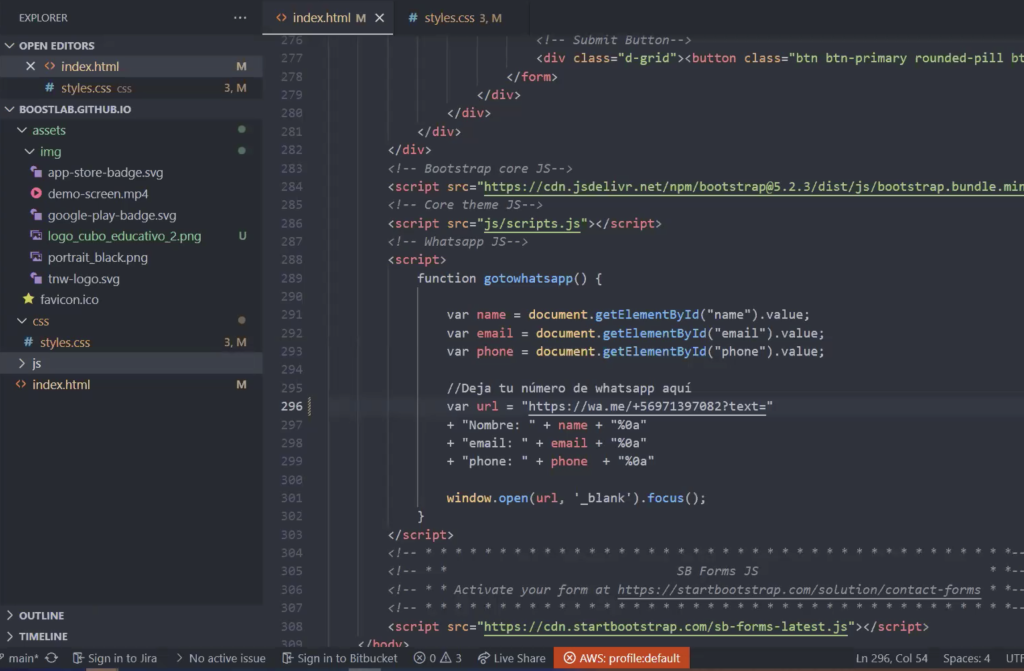Click Ln 296, Col 54 cursor position

click(x=891, y=659)
